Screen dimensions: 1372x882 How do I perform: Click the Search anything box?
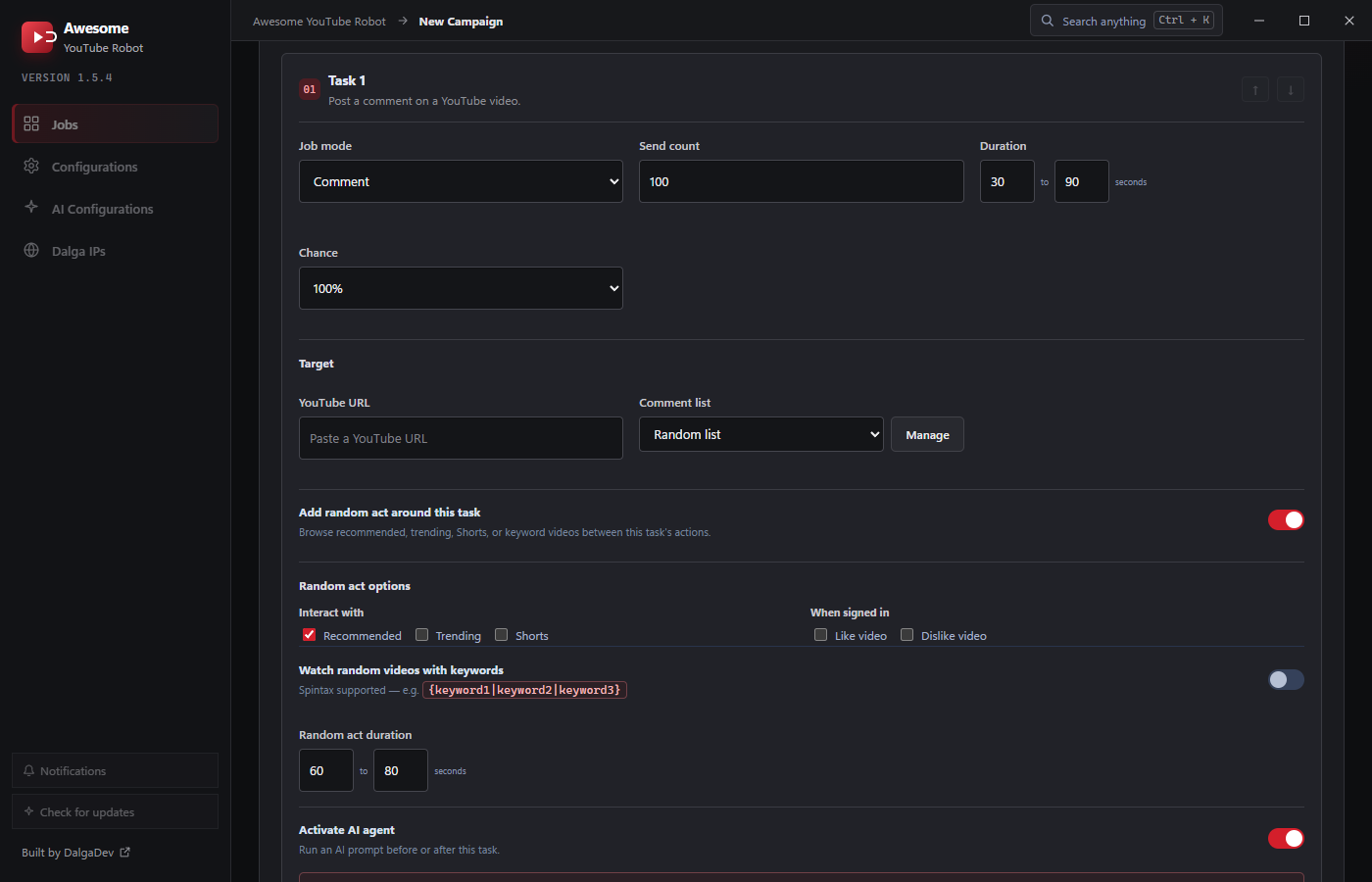point(1126,21)
